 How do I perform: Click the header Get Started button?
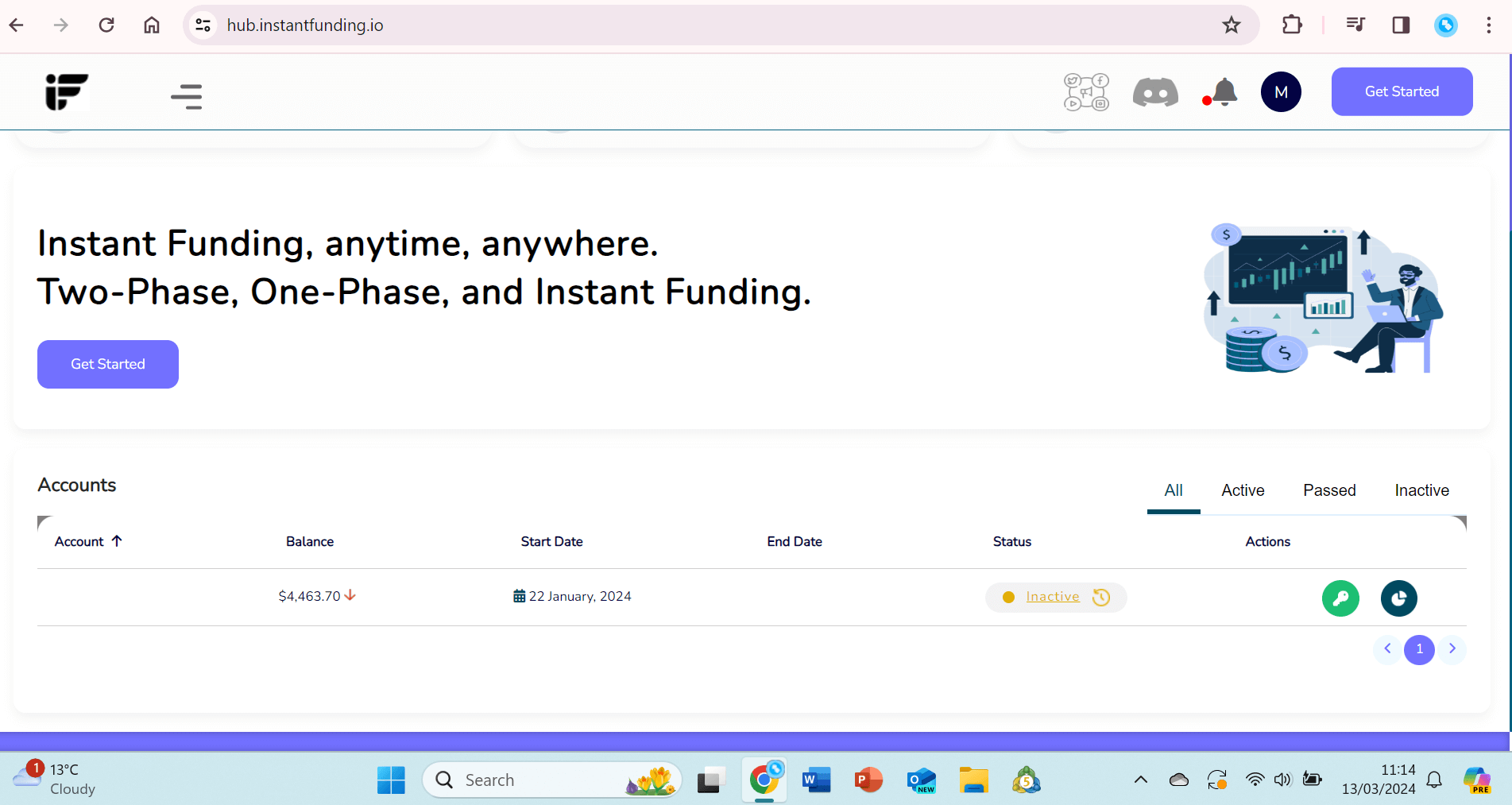1402,91
